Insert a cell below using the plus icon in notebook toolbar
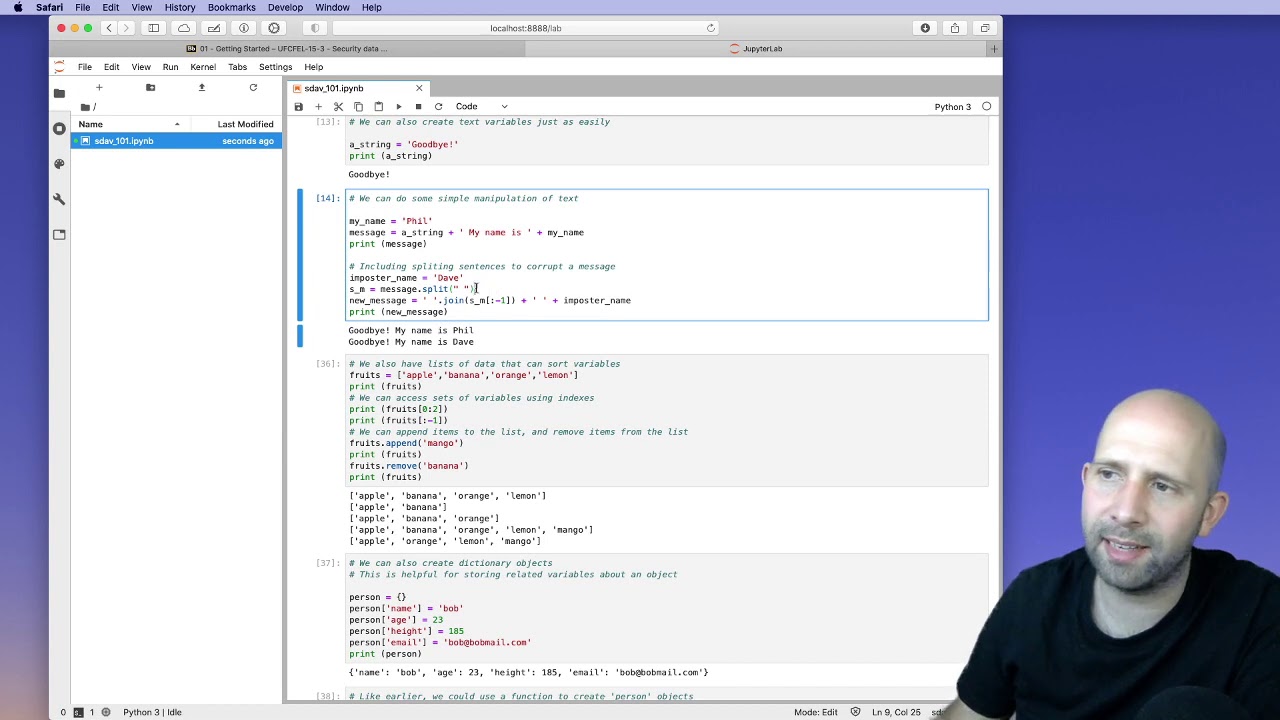 tap(318, 106)
